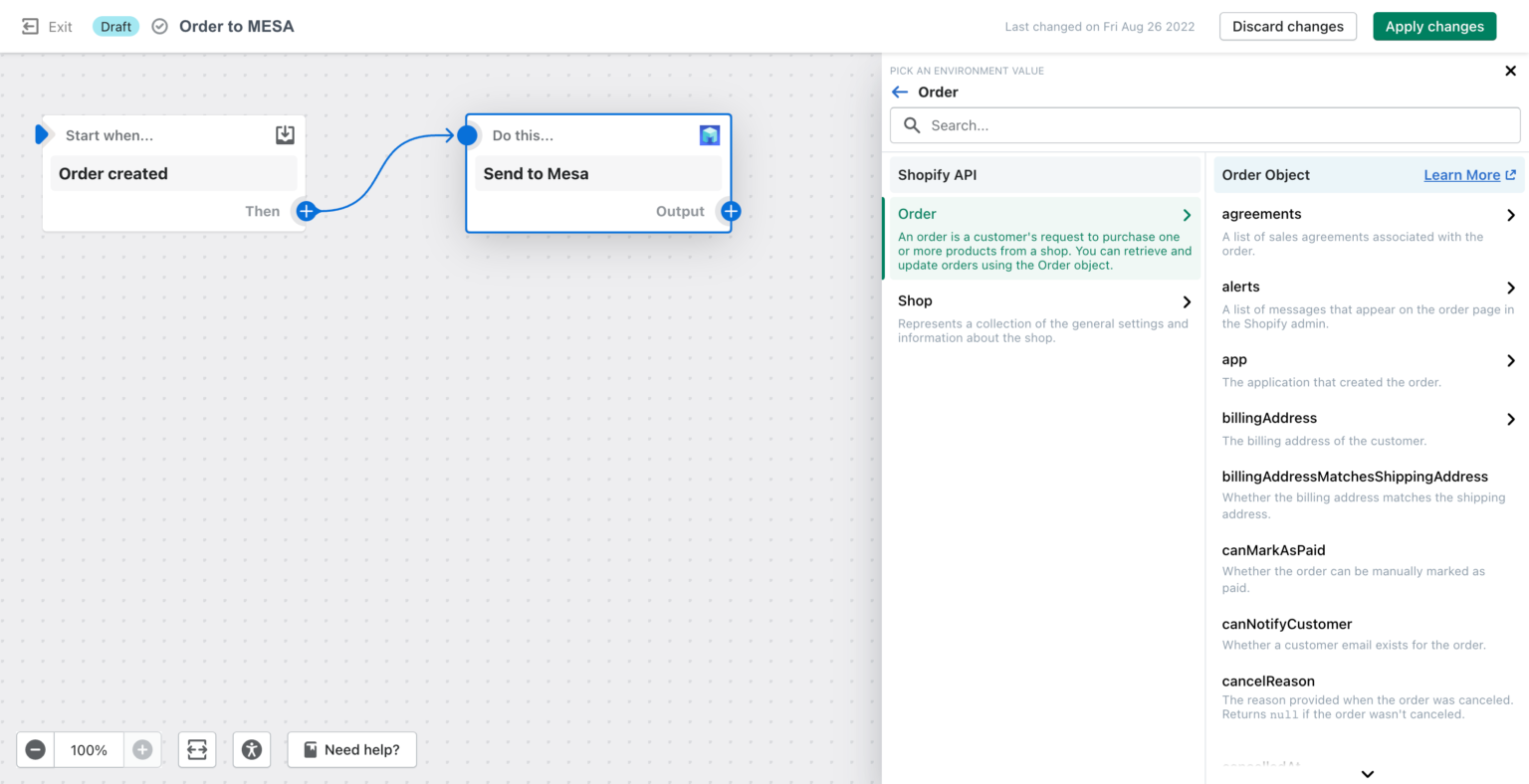
Task: Click the Start when... label
Action: pos(109,135)
